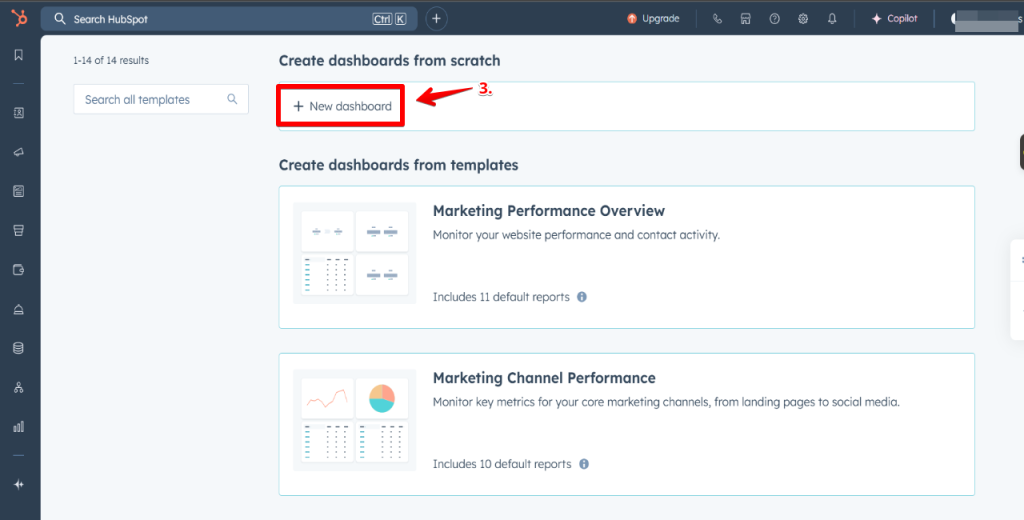Click the HubSpot sprocket logo
The height and width of the screenshot is (520, 1024).
click(x=19, y=18)
